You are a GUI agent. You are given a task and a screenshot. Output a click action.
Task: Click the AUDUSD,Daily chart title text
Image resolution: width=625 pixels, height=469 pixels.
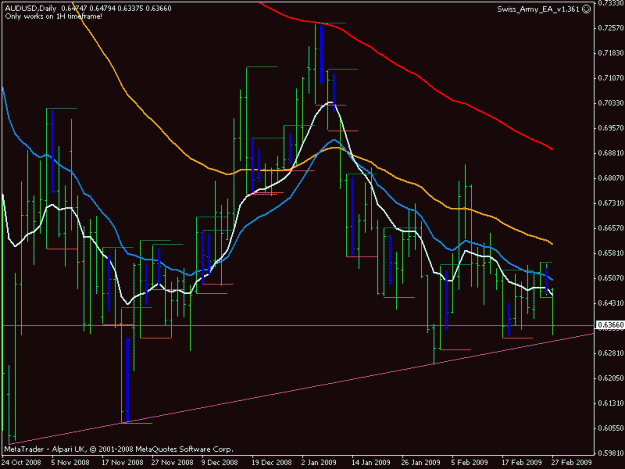coord(31,8)
